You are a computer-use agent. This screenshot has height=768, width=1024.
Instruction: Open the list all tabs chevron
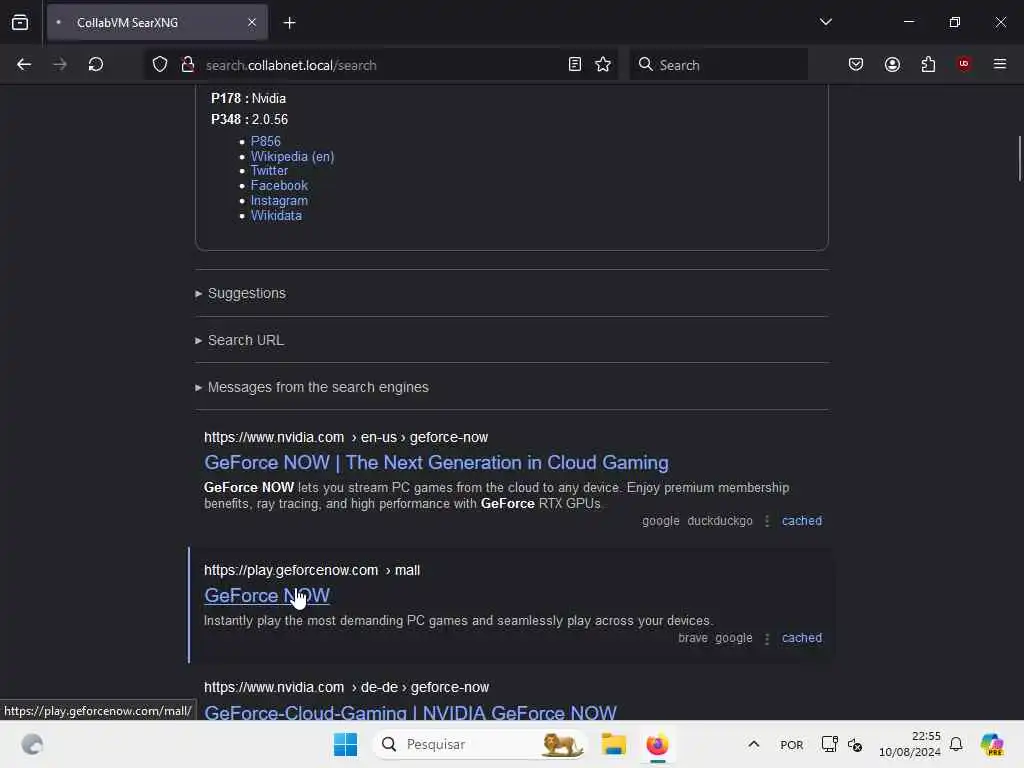tap(825, 22)
